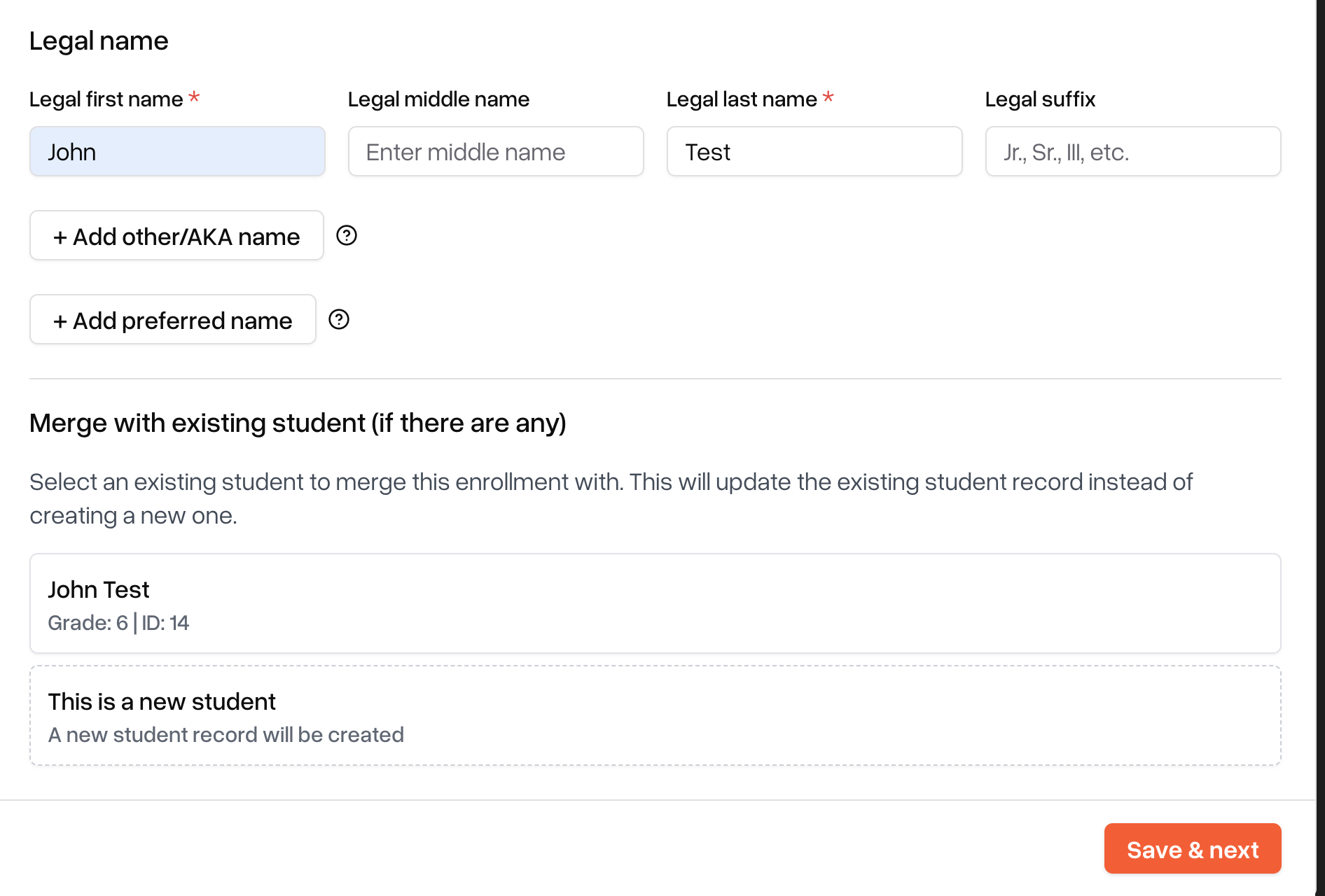
Task: Select existing student John Test card
Action: pyautogui.click(x=655, y=603)
